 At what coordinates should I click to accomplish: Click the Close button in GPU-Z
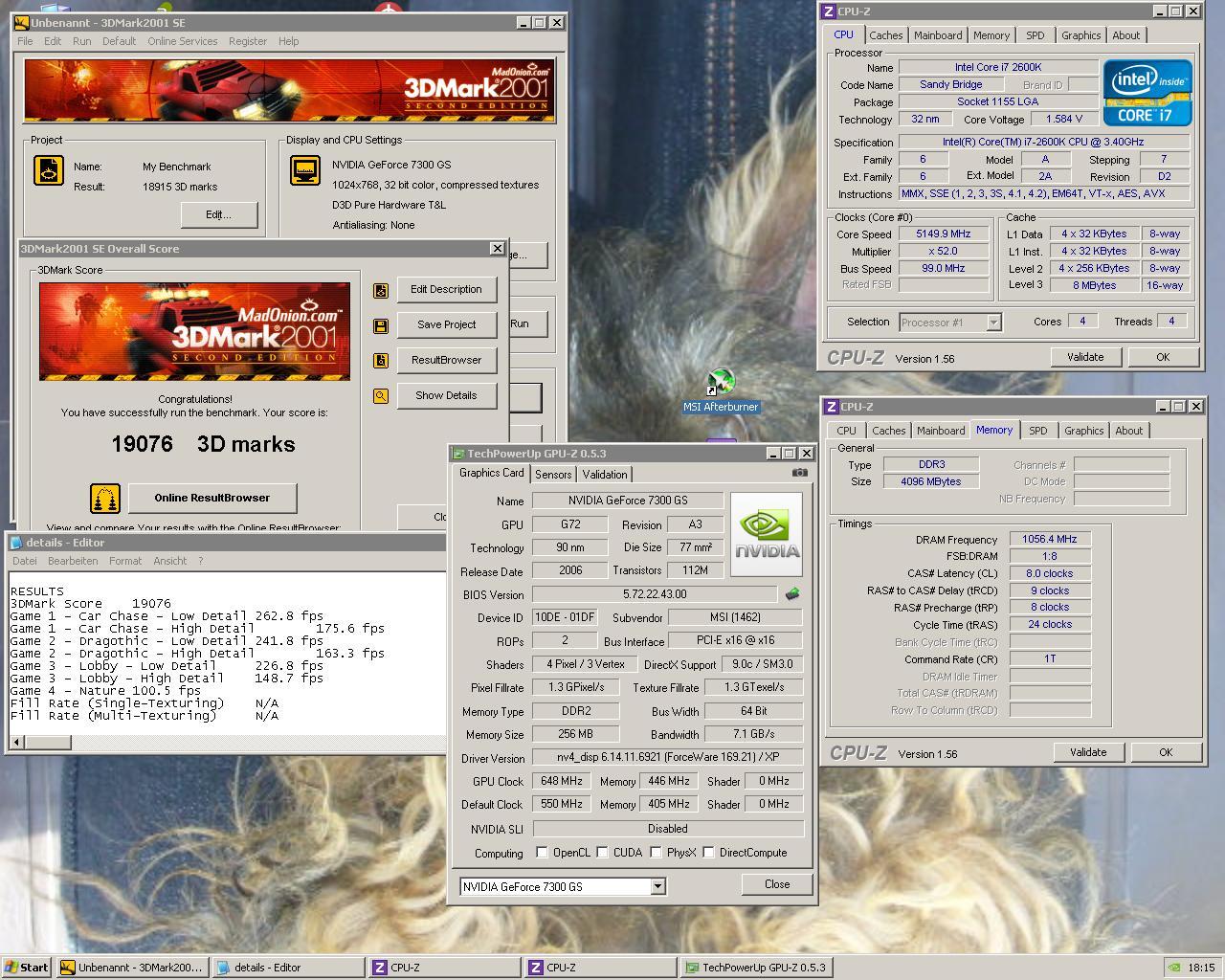(777, 884)
